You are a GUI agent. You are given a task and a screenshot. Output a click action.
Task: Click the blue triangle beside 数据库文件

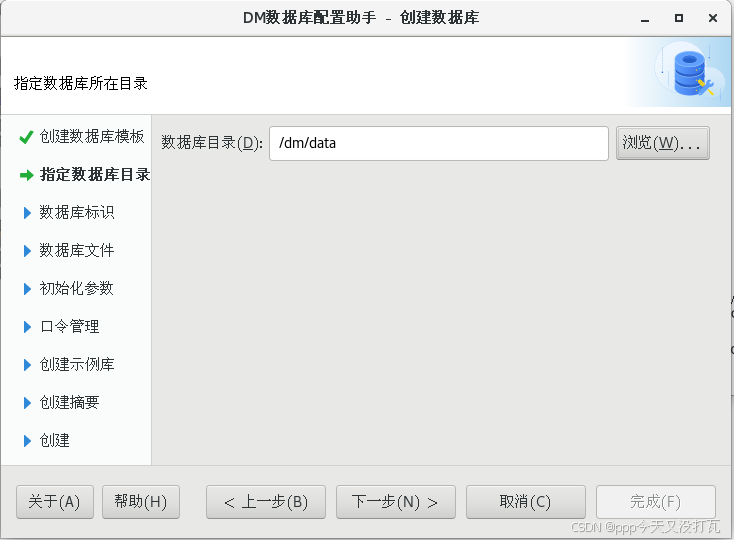(27, 251)
